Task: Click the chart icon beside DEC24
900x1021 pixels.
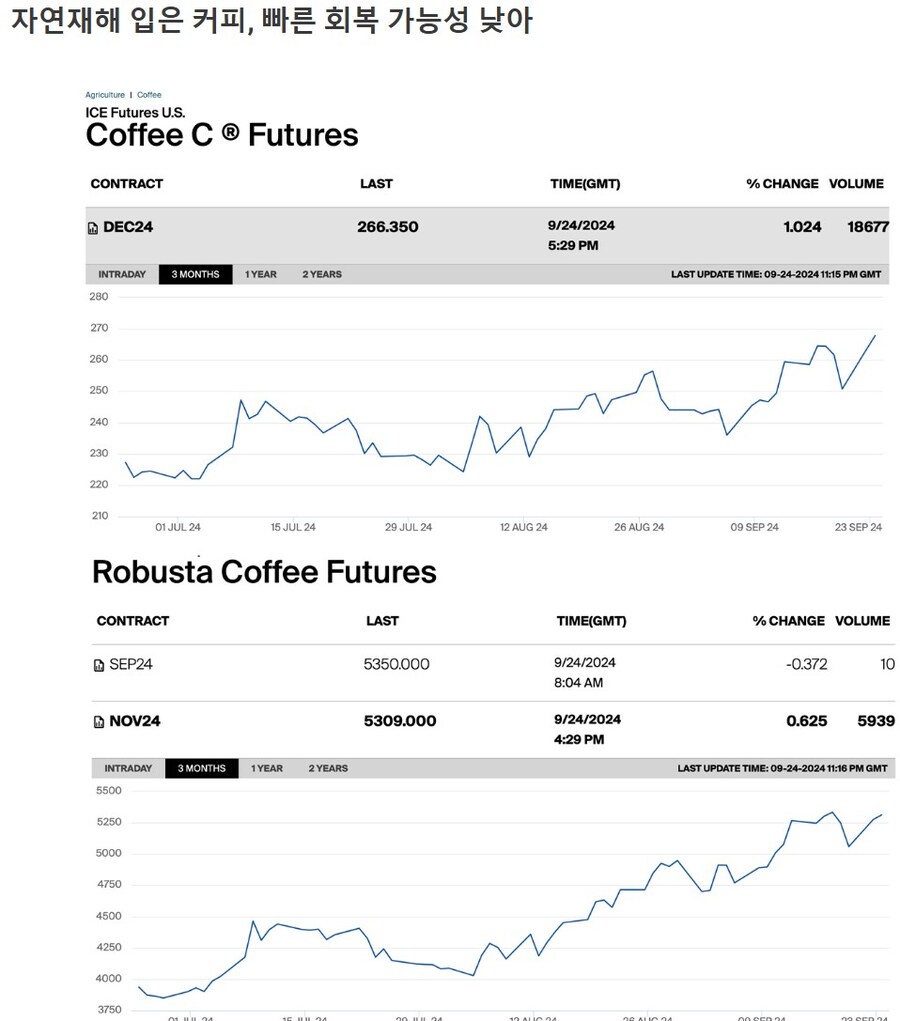Action: (x=94, y=228)
